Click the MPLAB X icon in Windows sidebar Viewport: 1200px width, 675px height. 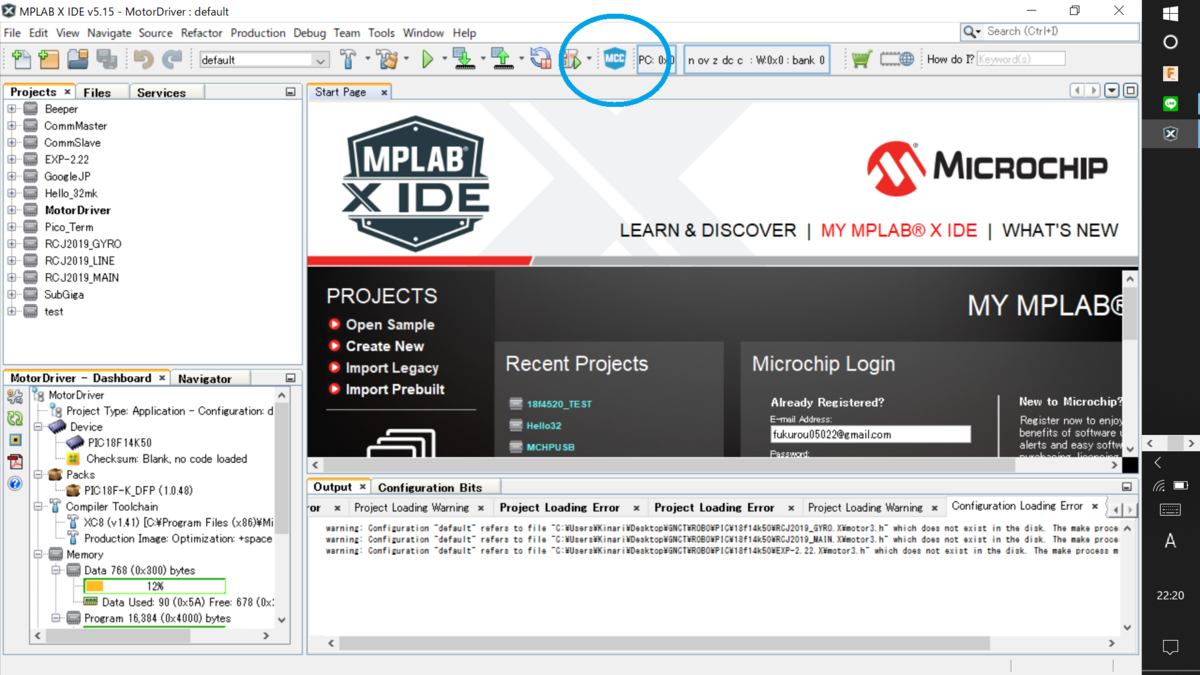point(1170,134)
